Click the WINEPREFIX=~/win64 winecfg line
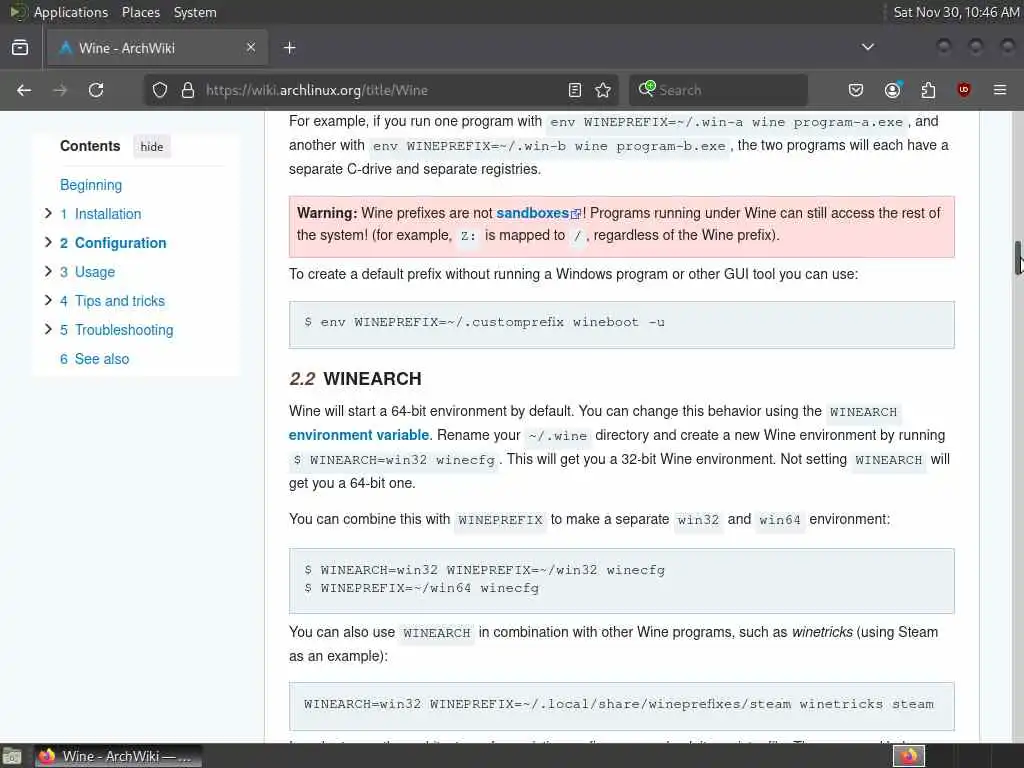 (422, 588)
